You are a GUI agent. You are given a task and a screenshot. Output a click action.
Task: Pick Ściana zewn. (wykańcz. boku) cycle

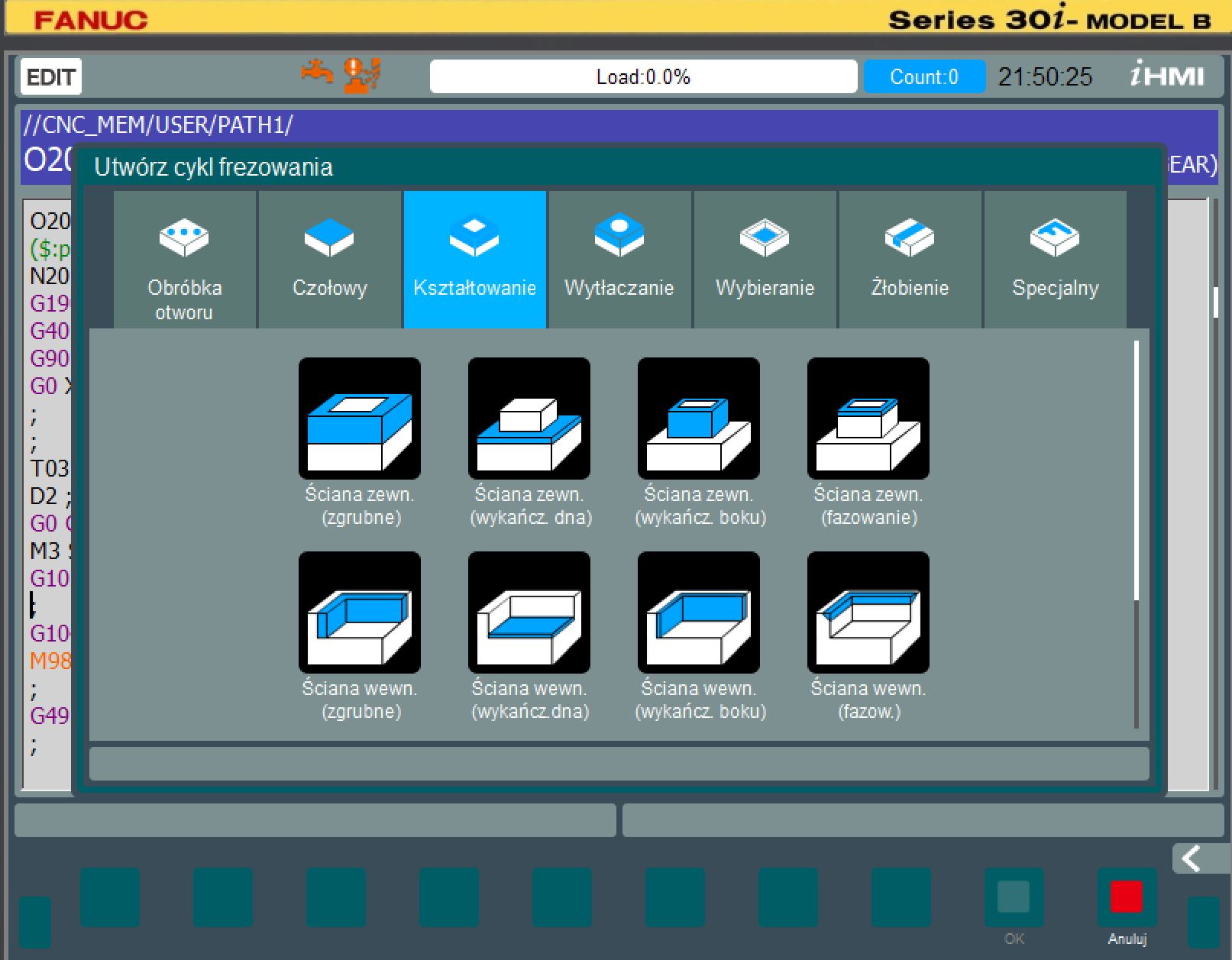698,419
